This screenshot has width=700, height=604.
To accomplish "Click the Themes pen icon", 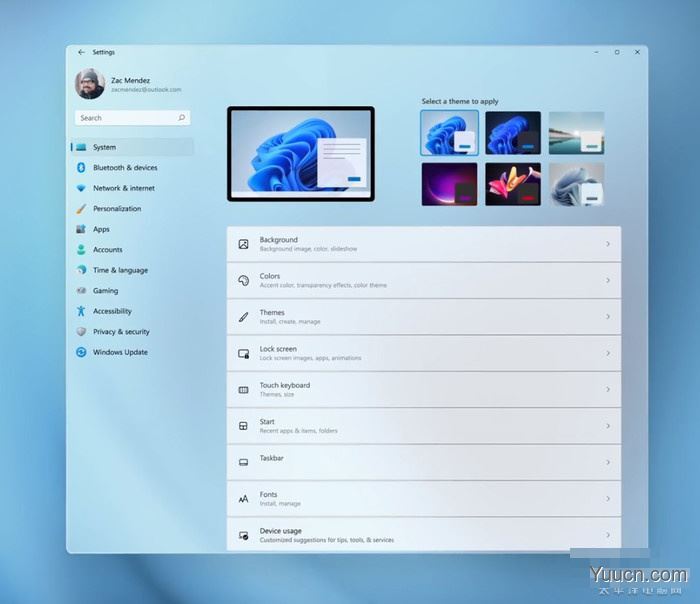I will tap(243, 317).
